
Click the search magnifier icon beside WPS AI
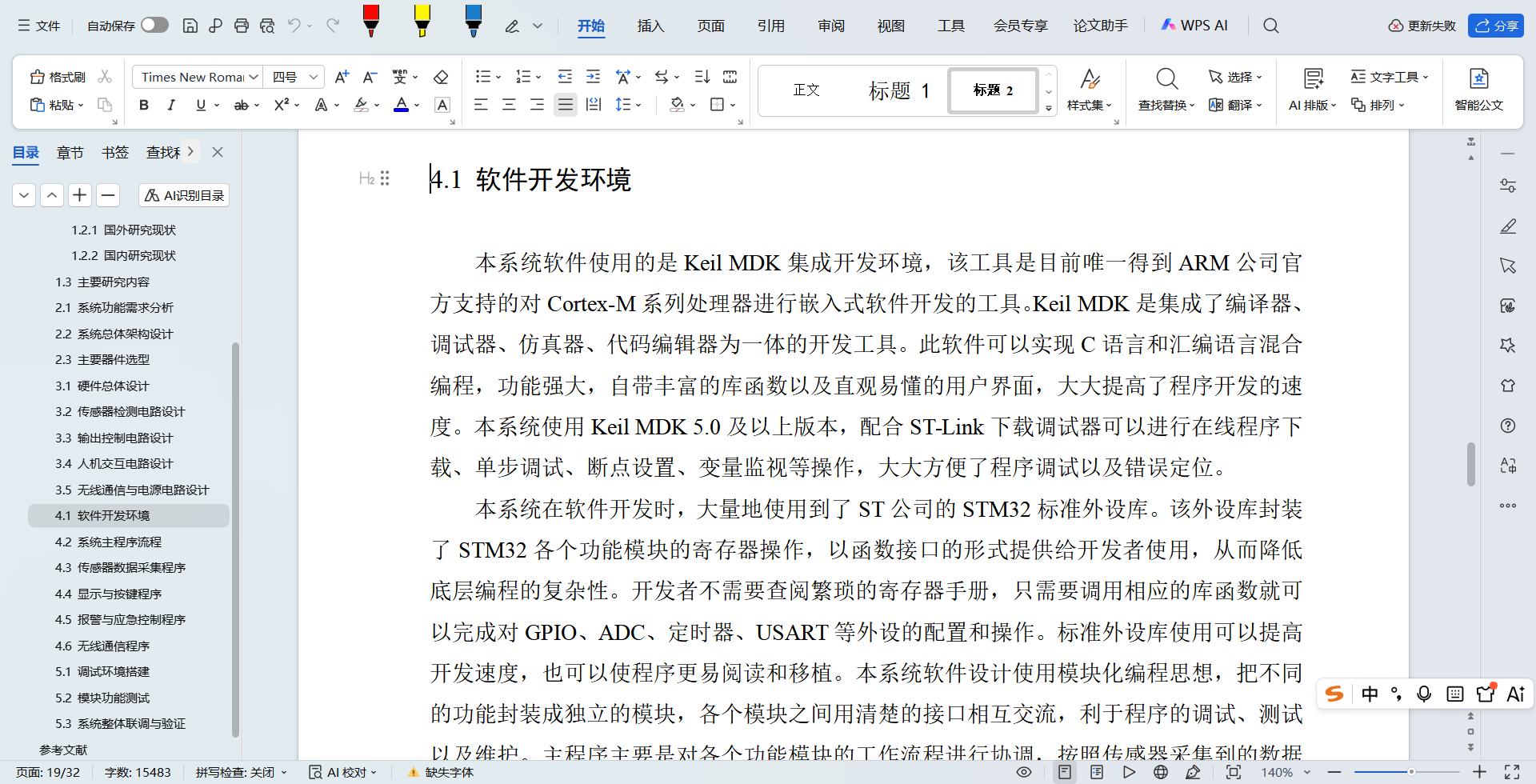tap(1271, 26)
